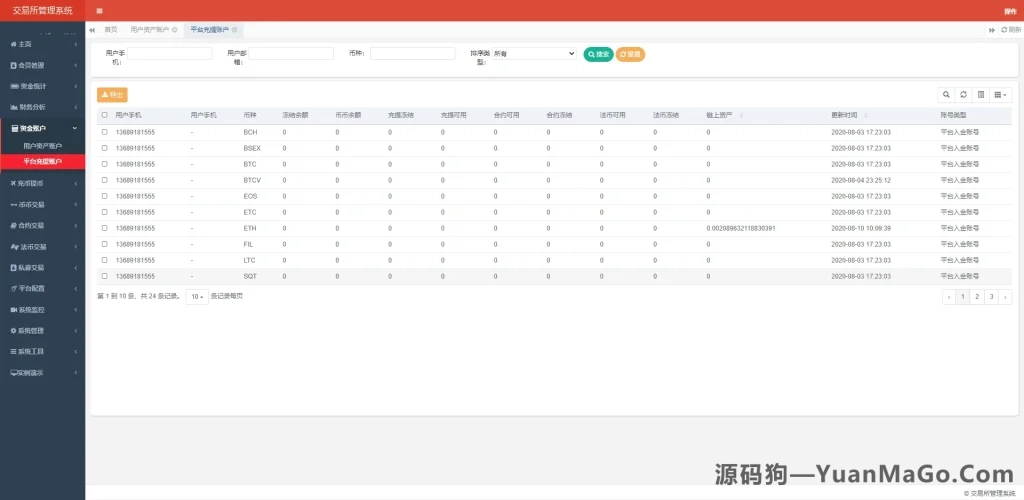The height and width of the screenshot is (500, 1024).
Task: Open the 操作 menu in header
Action: point(1012,11)
